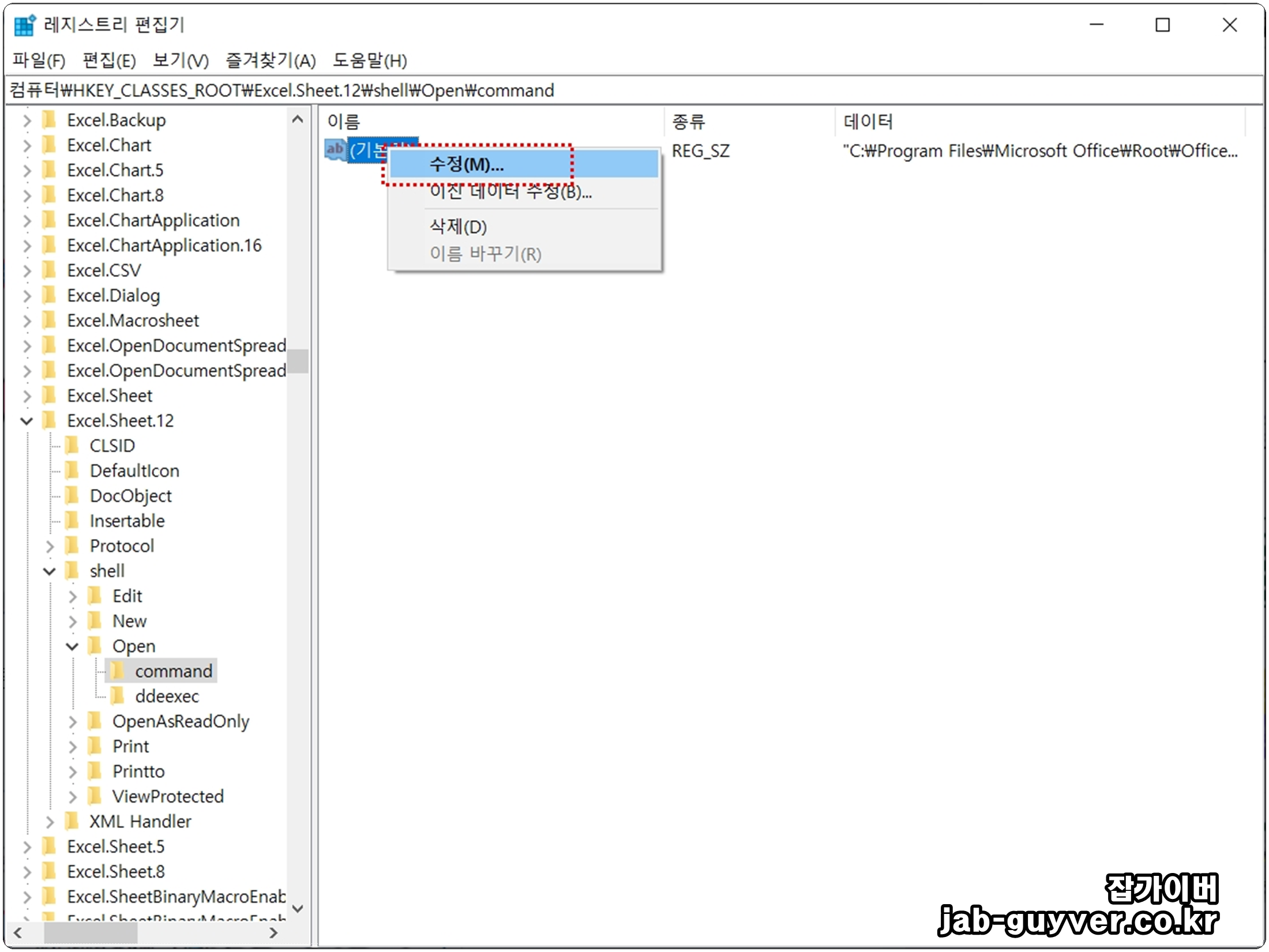Click the DefaultIcon folder icon
This screenshot has height=952, width=1269.
(72, 471)
